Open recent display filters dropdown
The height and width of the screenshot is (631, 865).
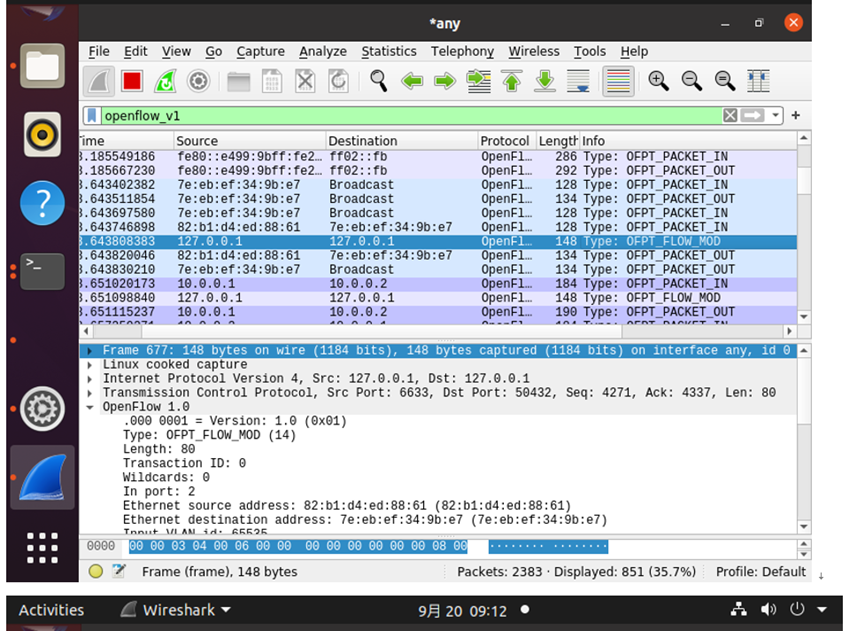coord(775,115)
